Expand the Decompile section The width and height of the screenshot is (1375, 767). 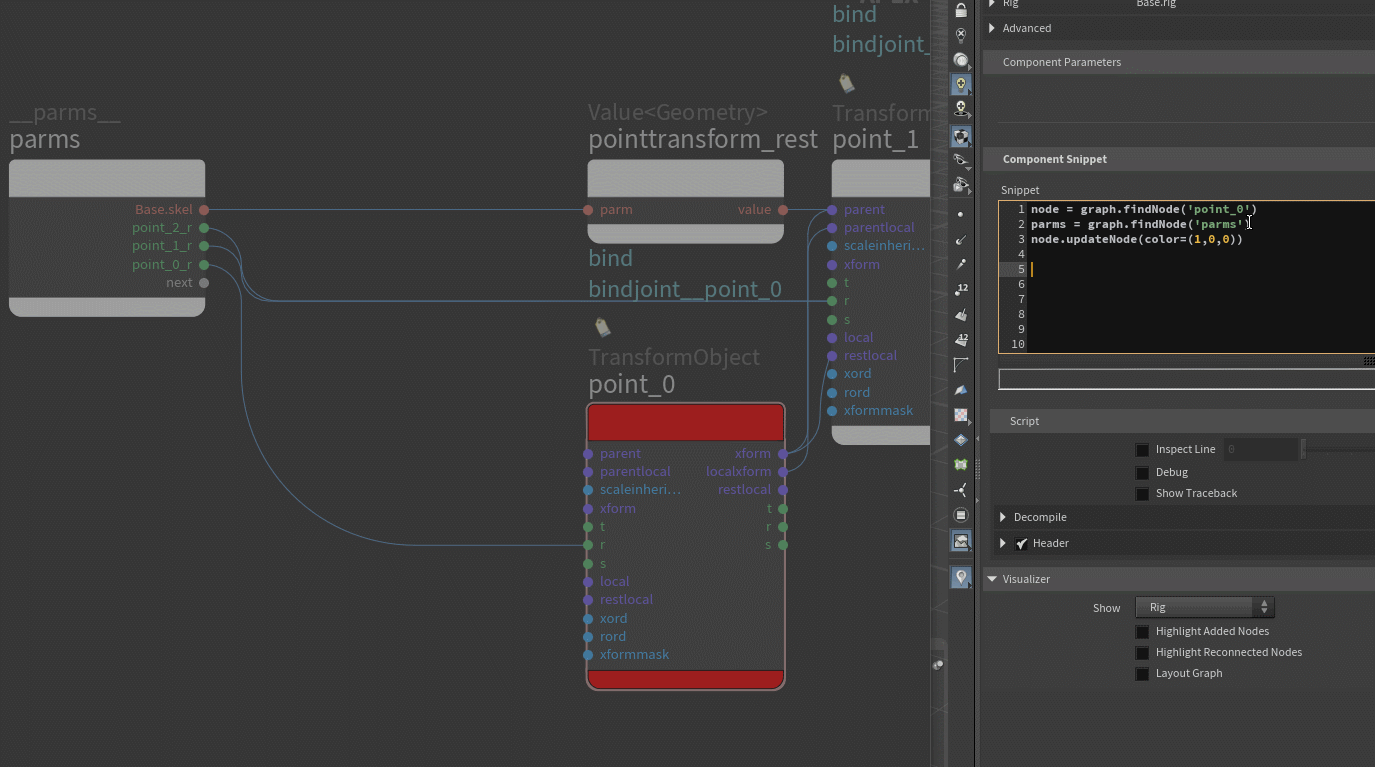(x=1003, y=518)
